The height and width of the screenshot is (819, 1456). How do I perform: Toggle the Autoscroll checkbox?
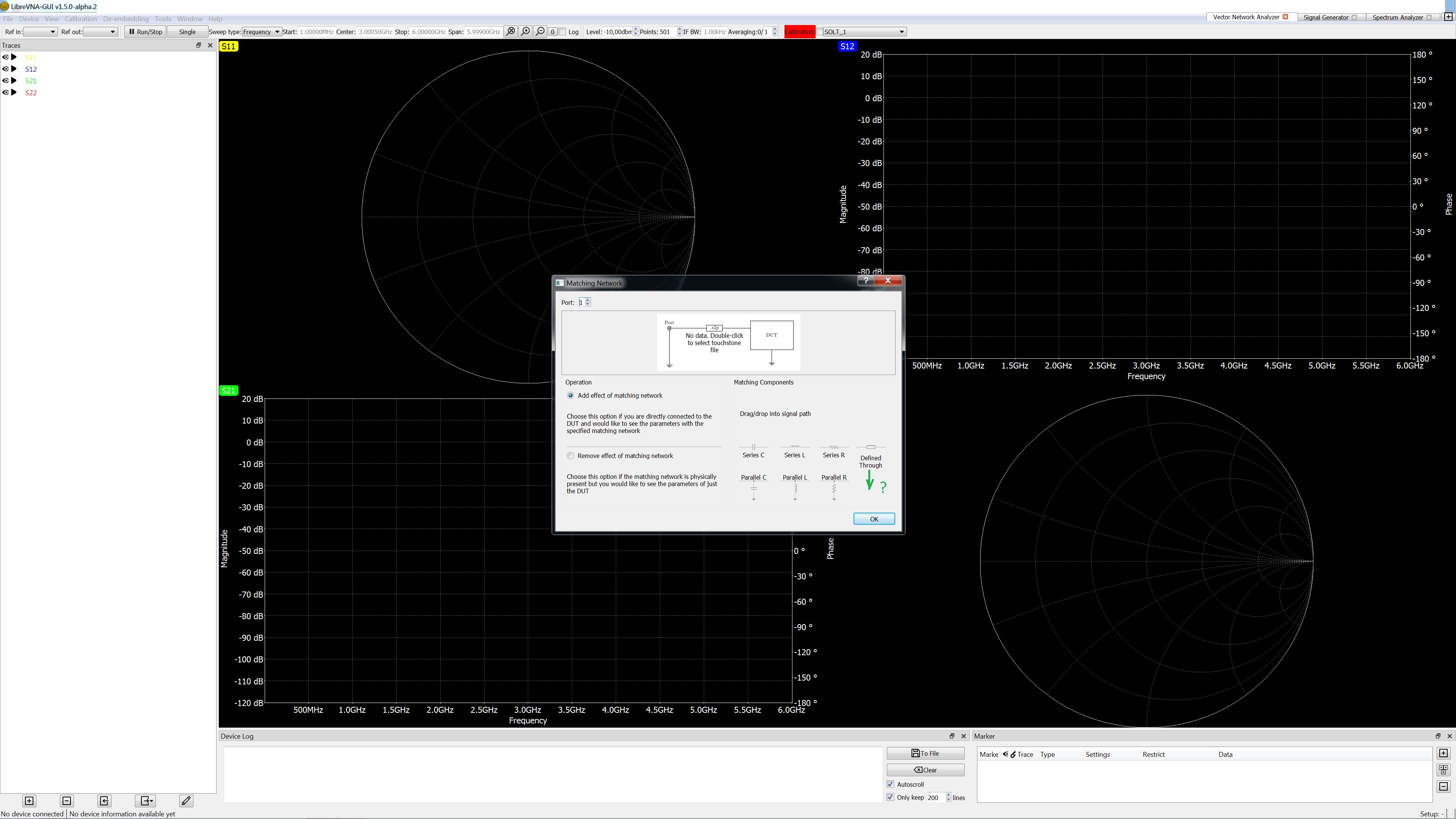pyautogui.click(x=890, y=784)
